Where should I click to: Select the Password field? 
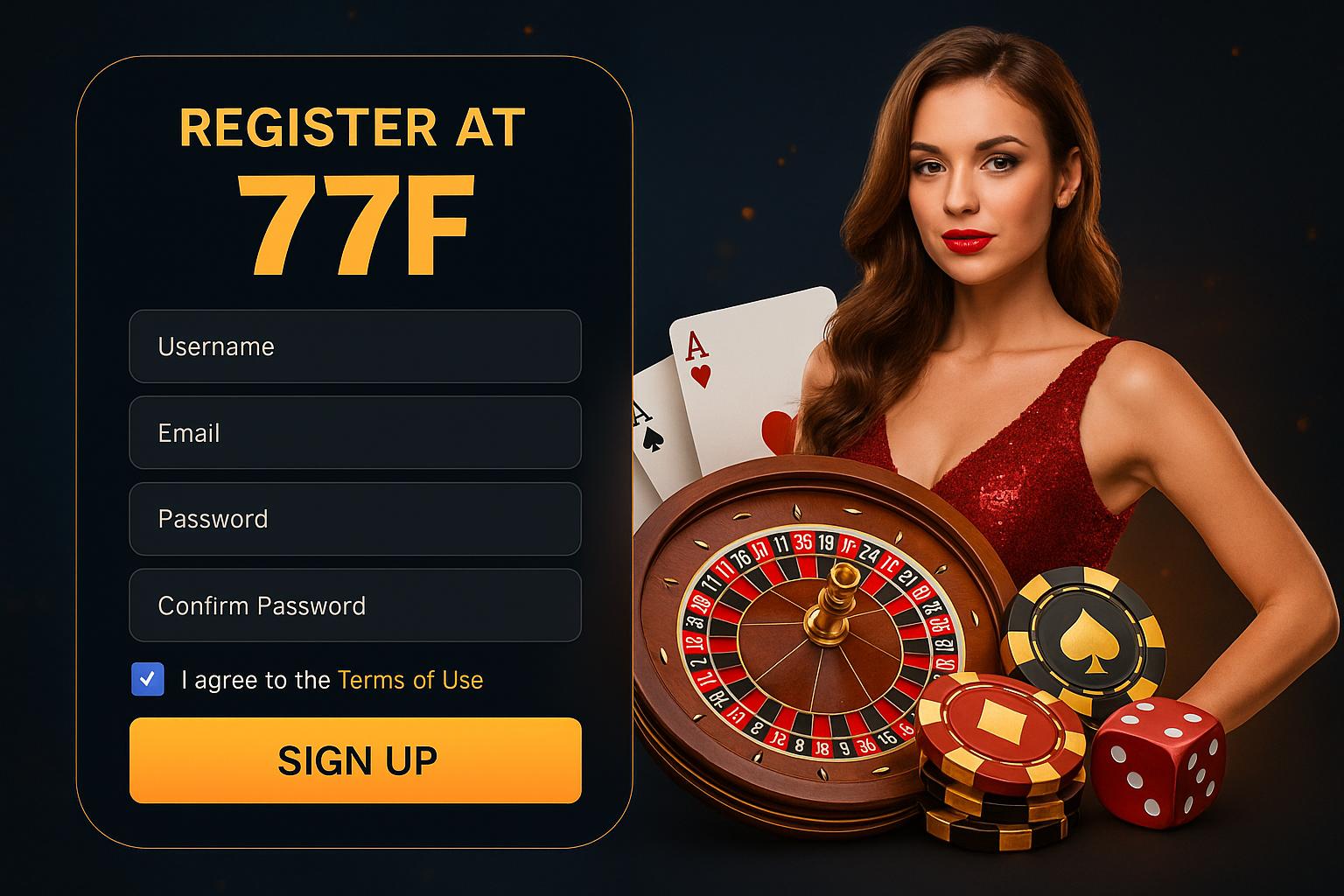pyautogui.click(x=355, y=519)
